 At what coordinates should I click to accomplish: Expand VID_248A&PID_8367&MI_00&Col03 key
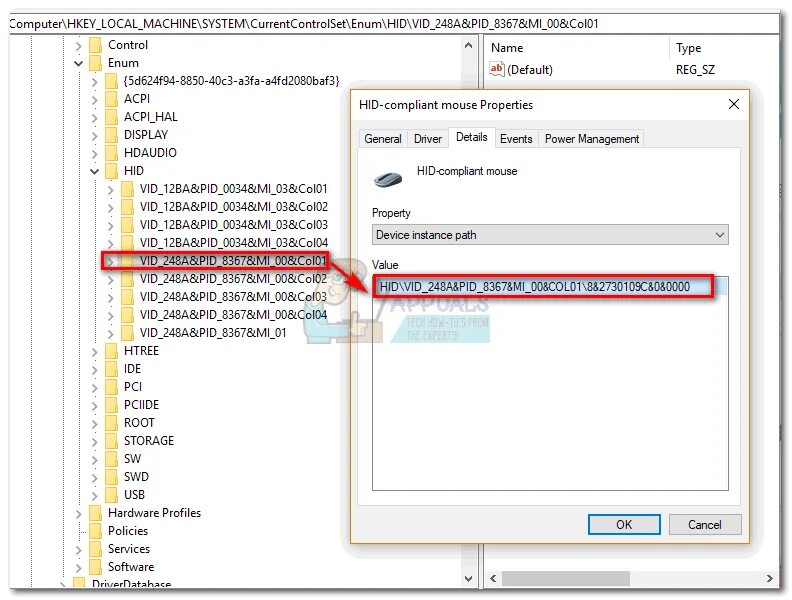111,297
